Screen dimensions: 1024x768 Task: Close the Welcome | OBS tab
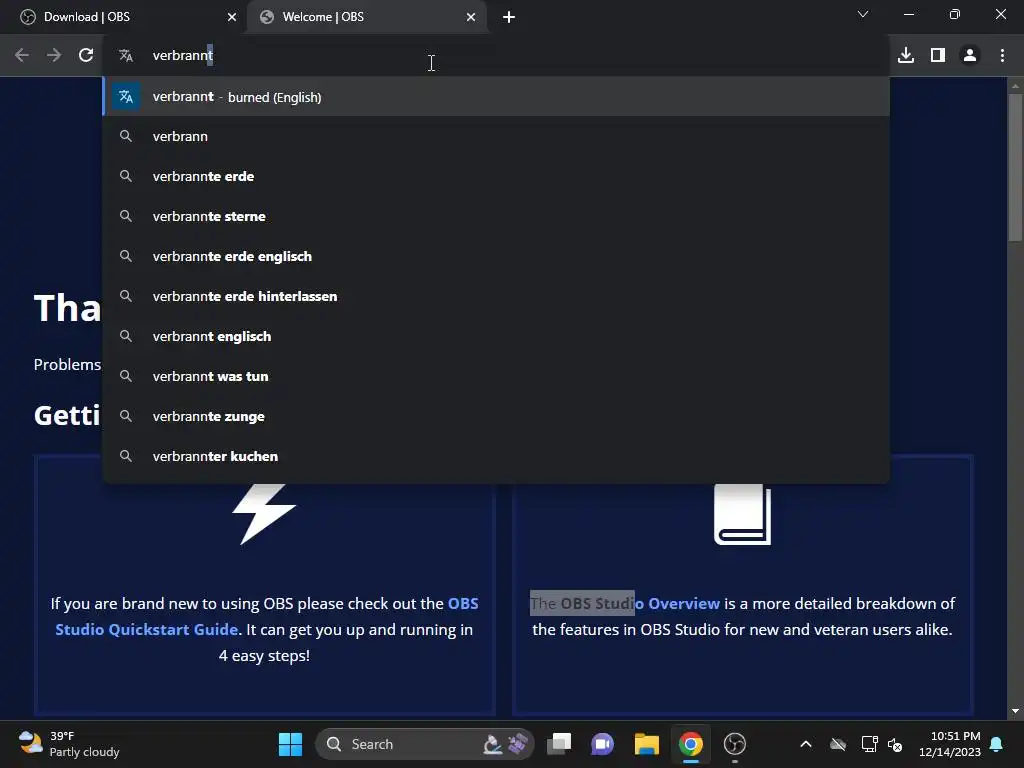(471, 17)
